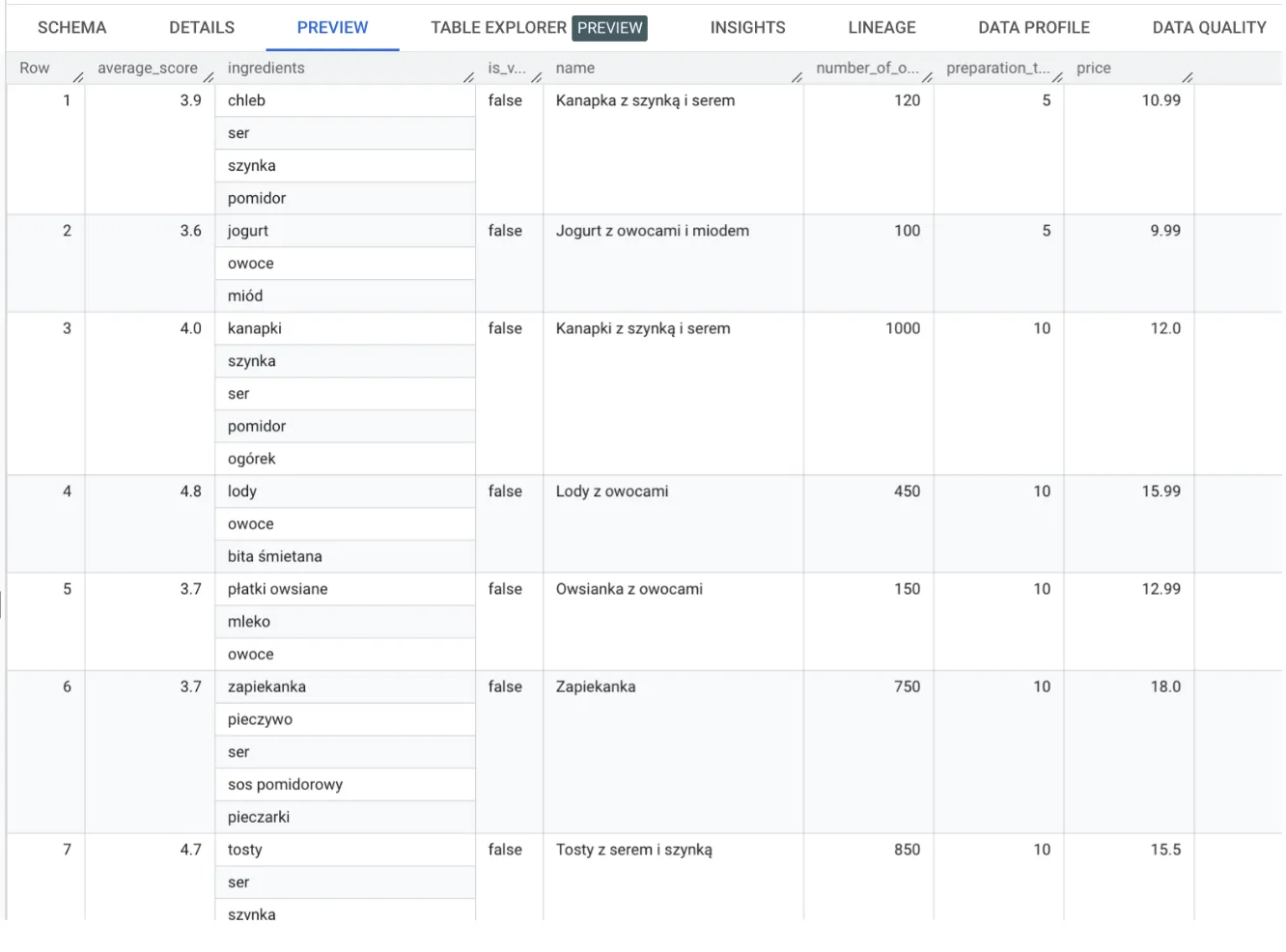Switch to the SCHEMA tab
The width and height of the screenshot is (1286, 952).
pyautogui.click(x=72, y=28)
